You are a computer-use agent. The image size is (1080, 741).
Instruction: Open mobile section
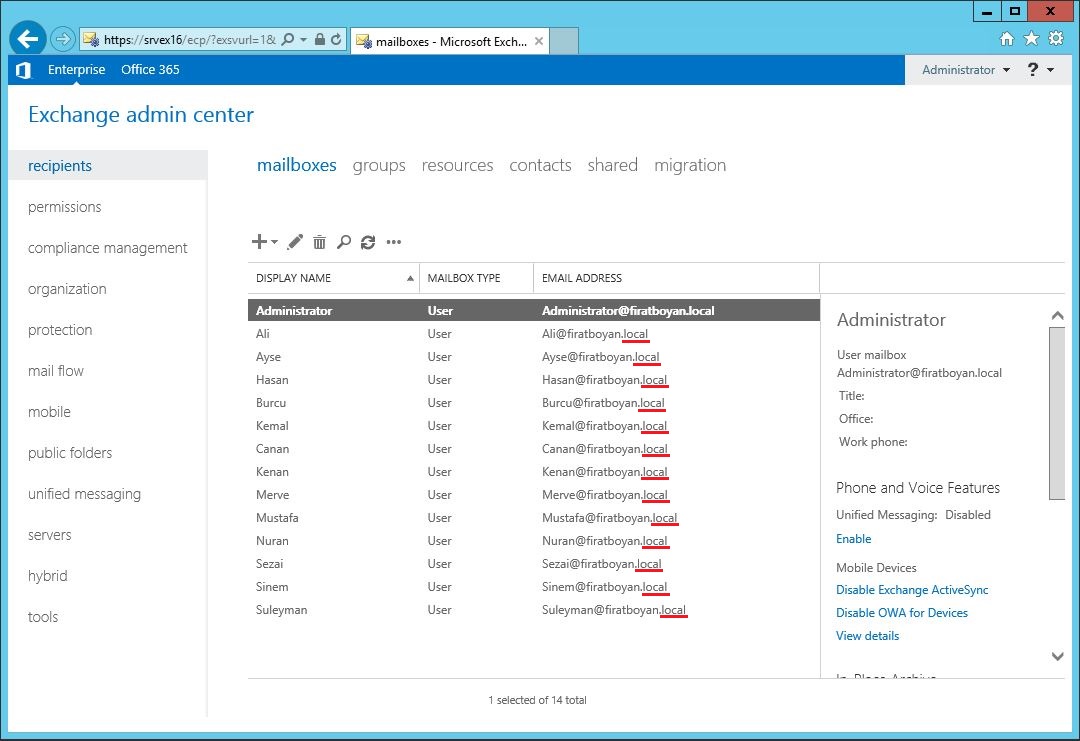[x=49, y=412]
